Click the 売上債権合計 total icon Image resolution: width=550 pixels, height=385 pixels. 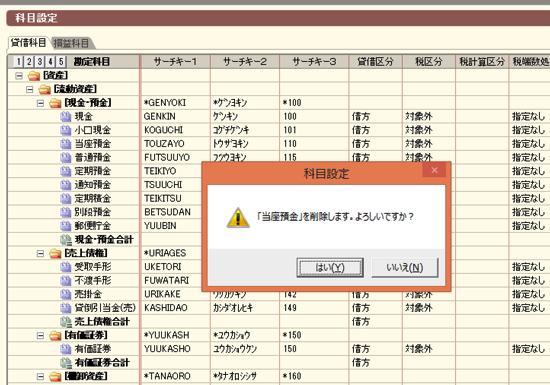coord(66,322)
